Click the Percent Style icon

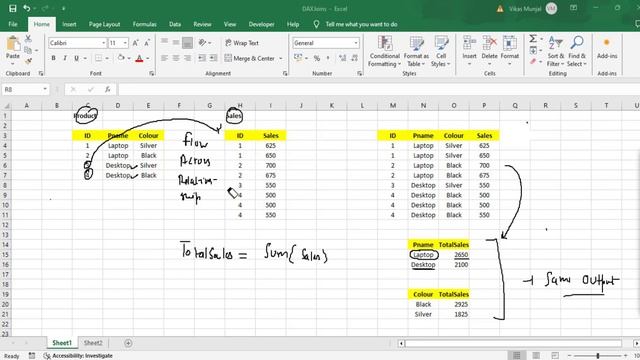317,58
